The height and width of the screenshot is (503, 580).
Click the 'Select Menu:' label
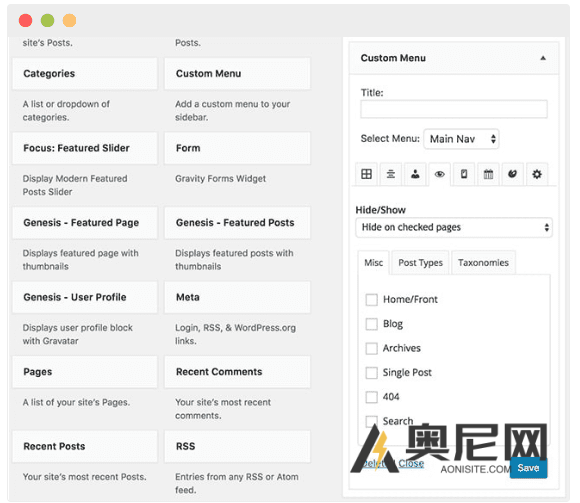390,139
